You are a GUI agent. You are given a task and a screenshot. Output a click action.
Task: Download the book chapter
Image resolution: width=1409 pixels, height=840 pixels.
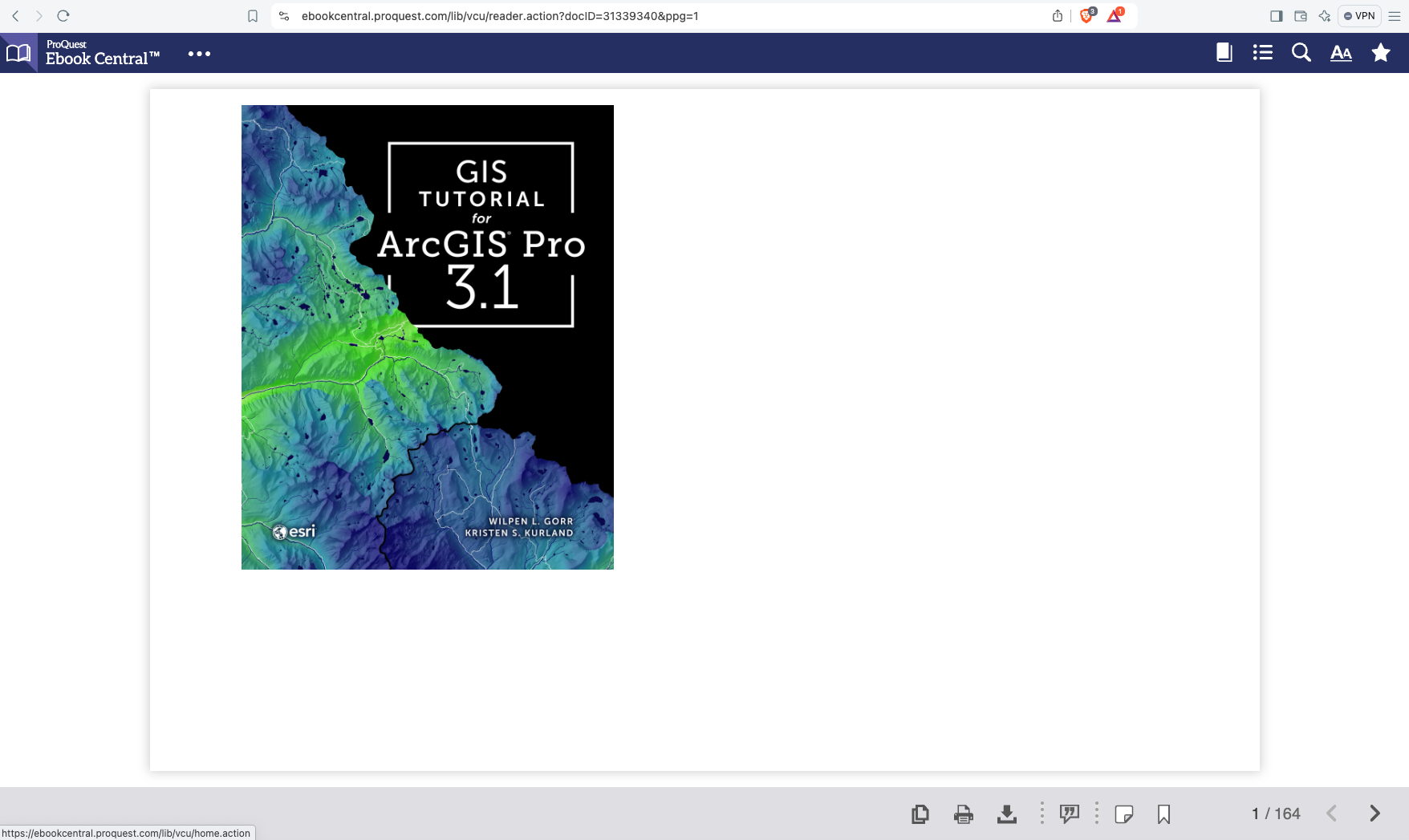click(1007, 814)
